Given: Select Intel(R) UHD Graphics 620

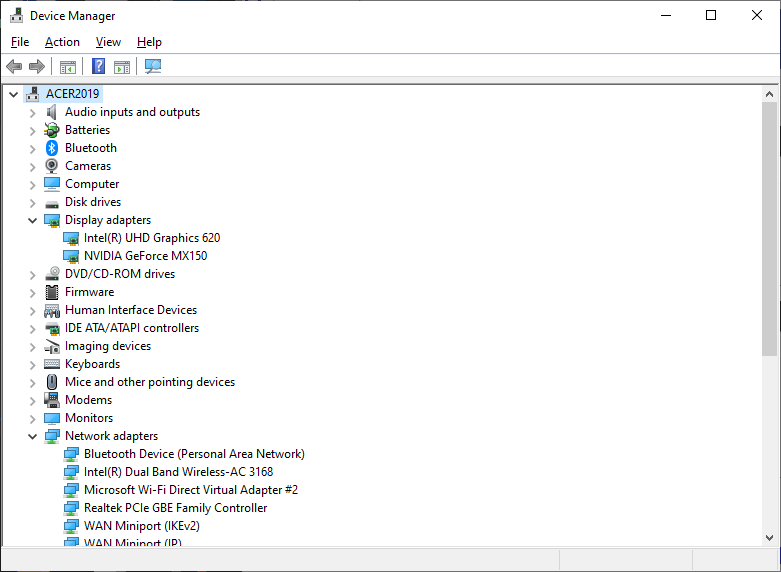Looking at the screenshot, I should tap(152, 238).
